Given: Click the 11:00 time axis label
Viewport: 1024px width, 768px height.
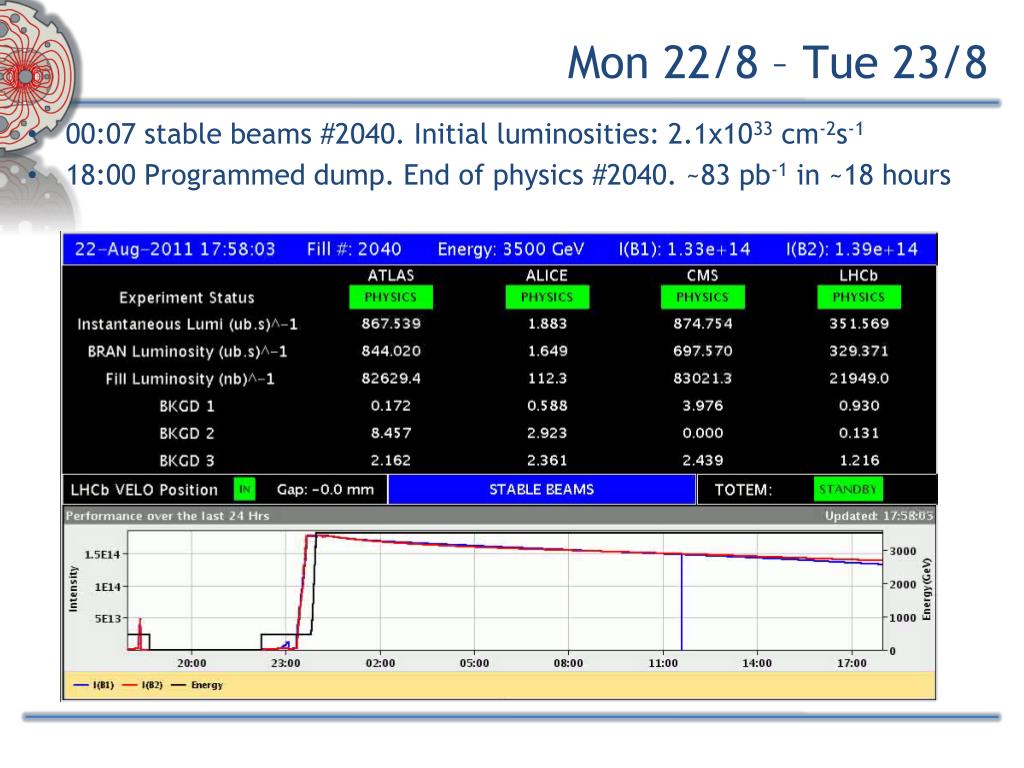Looking at the screenshot, I should pos(663,663).
